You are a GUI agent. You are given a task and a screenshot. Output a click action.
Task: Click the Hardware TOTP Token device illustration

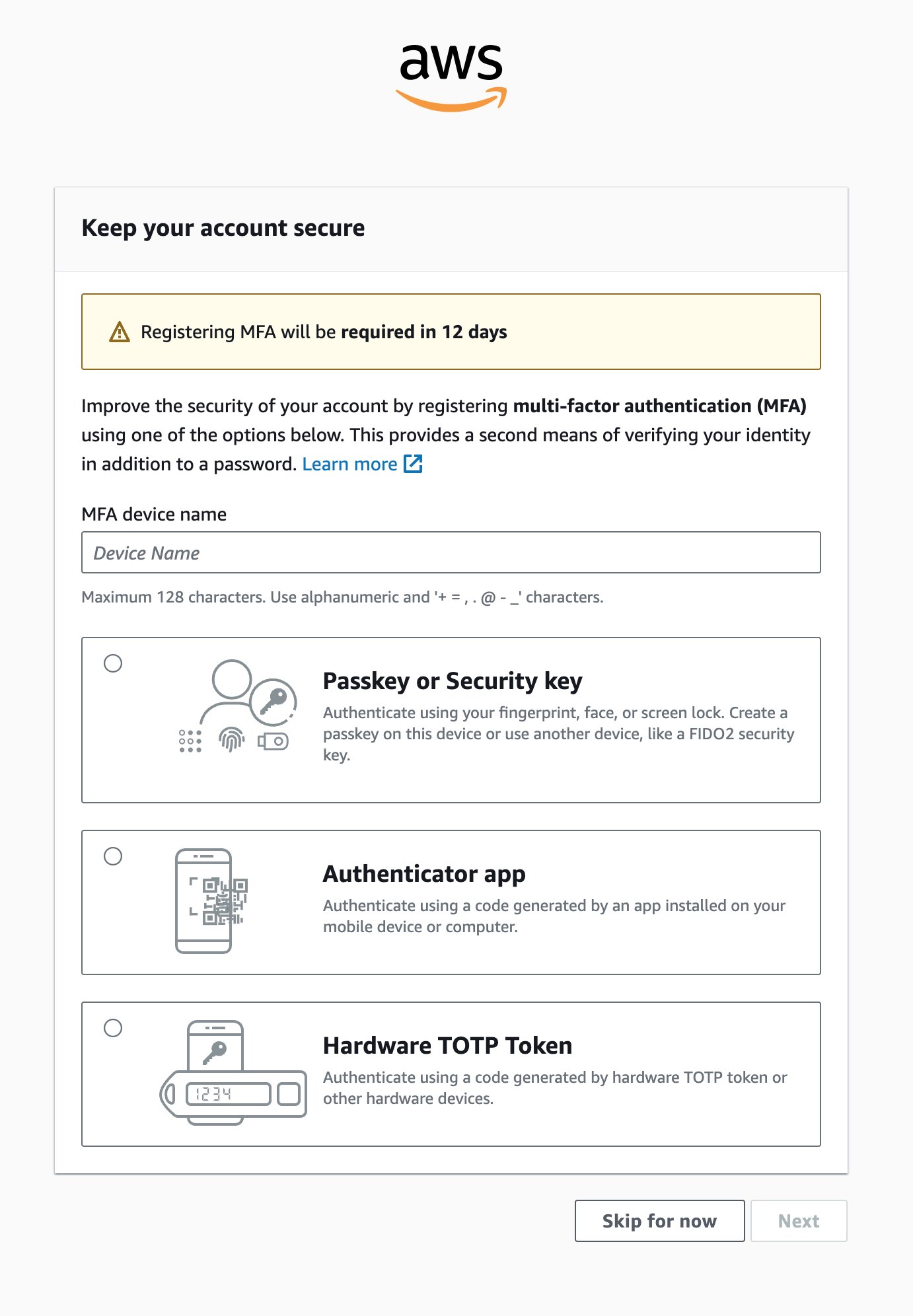click(x=233, y=1073)
